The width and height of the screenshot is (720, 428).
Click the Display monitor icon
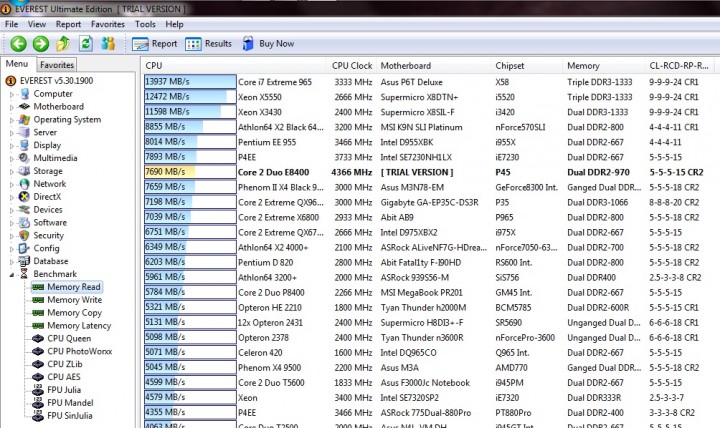pos(24,146)
